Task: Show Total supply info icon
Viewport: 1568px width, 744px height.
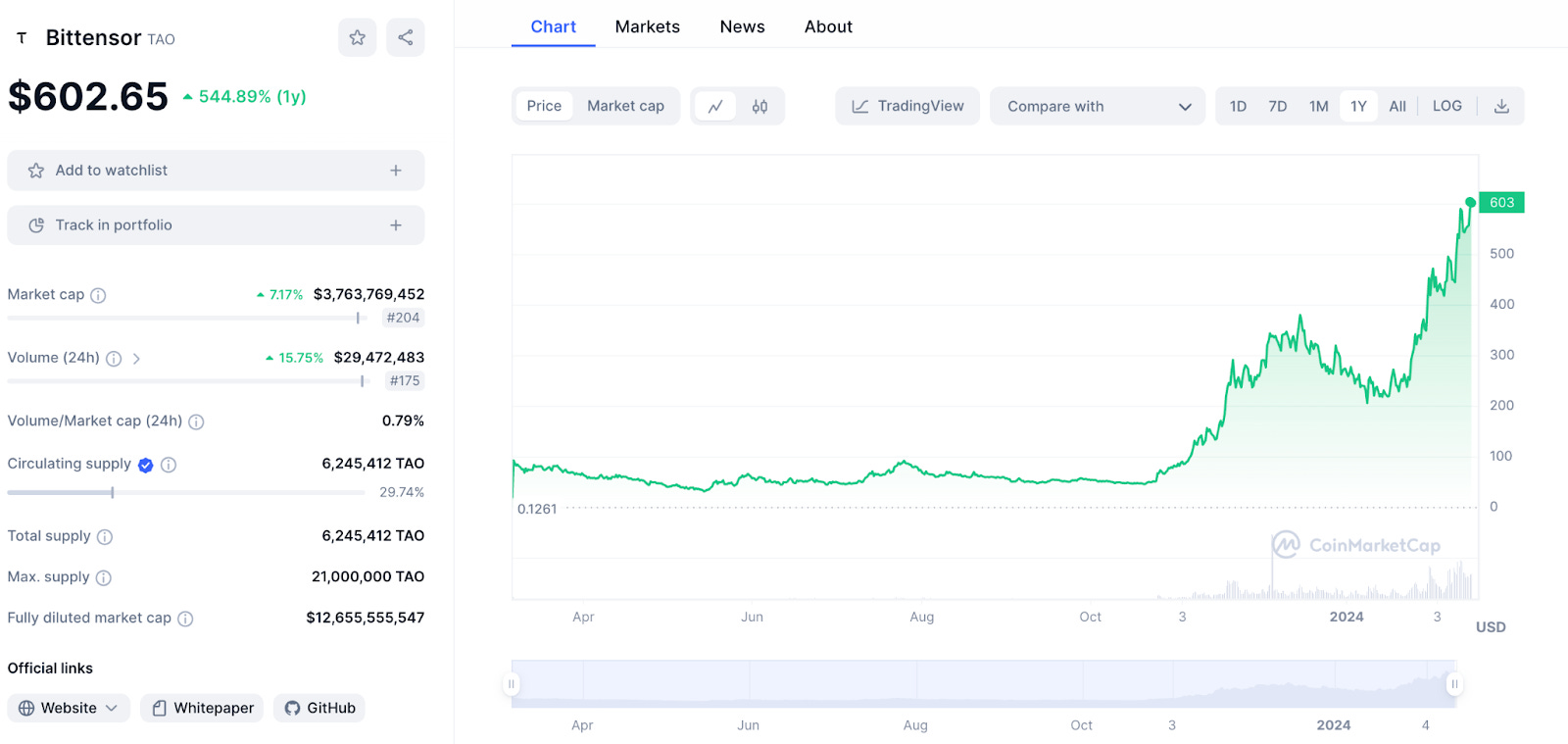Action: (105, 537)
